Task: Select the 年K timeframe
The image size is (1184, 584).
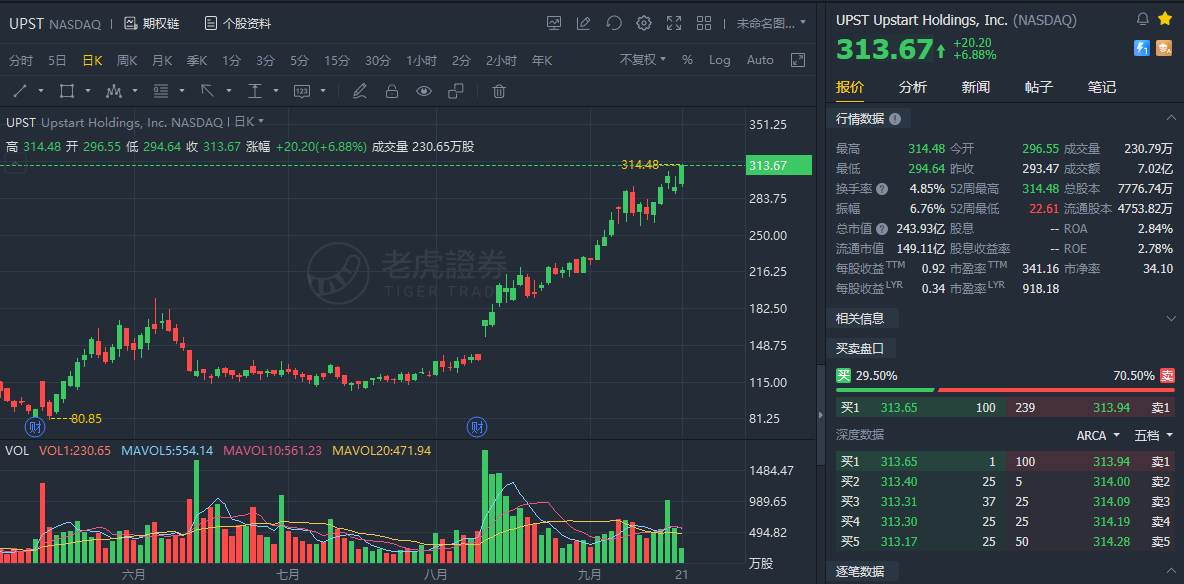Action: click(542, 60)
